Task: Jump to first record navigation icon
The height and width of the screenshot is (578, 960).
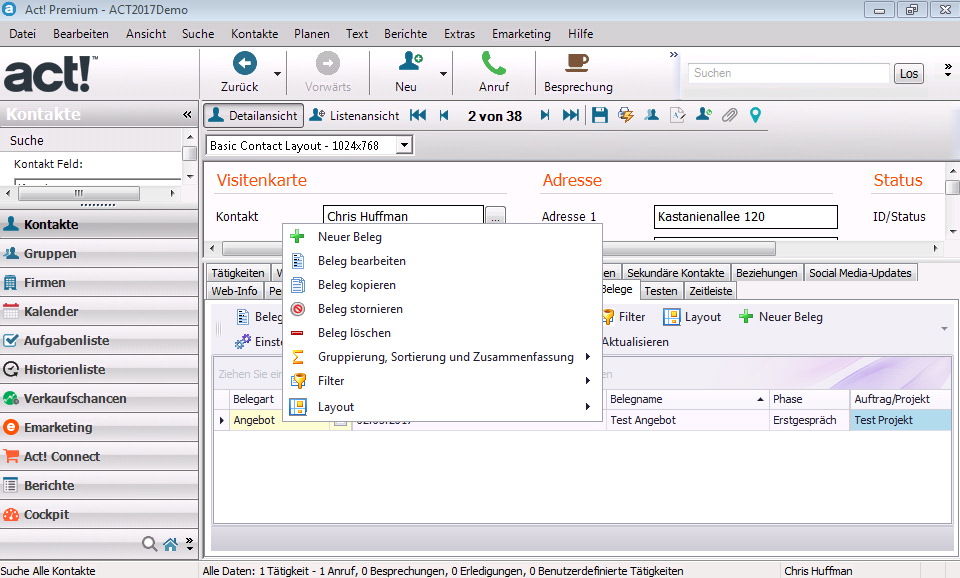Action: pos(418,115)
